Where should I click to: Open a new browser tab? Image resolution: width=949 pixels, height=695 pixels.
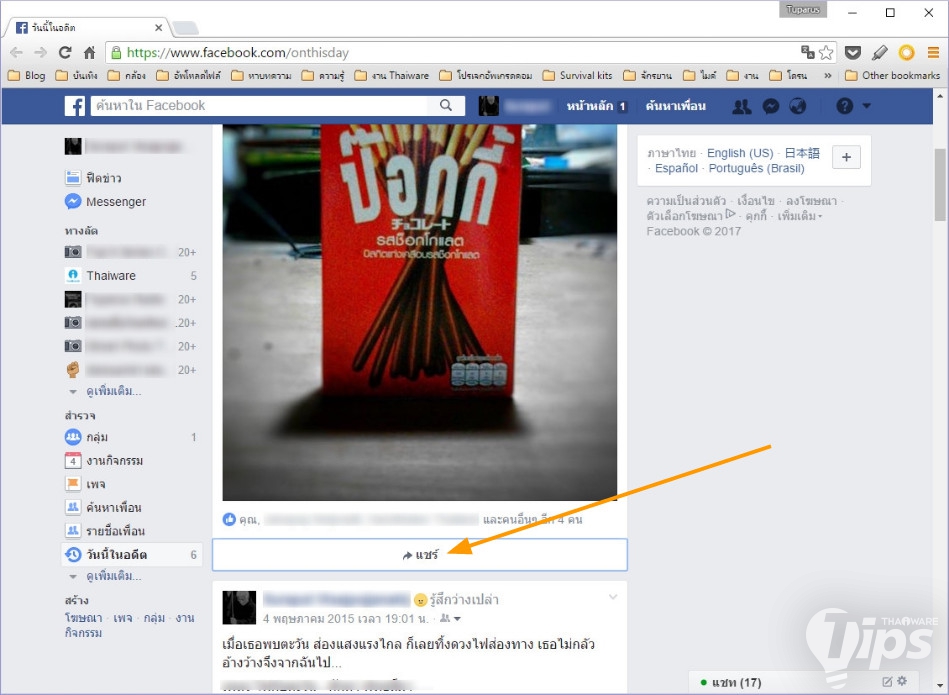click(x=185, y=28)
